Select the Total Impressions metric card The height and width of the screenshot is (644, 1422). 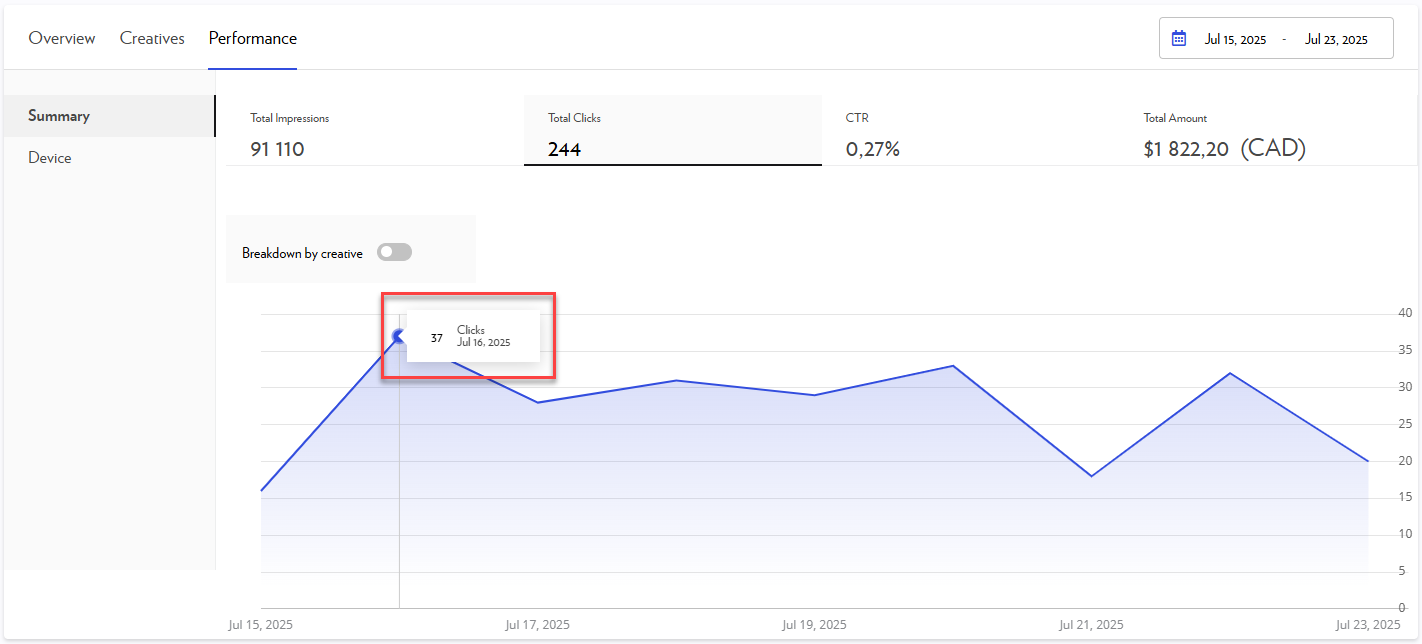pos(374,135)
